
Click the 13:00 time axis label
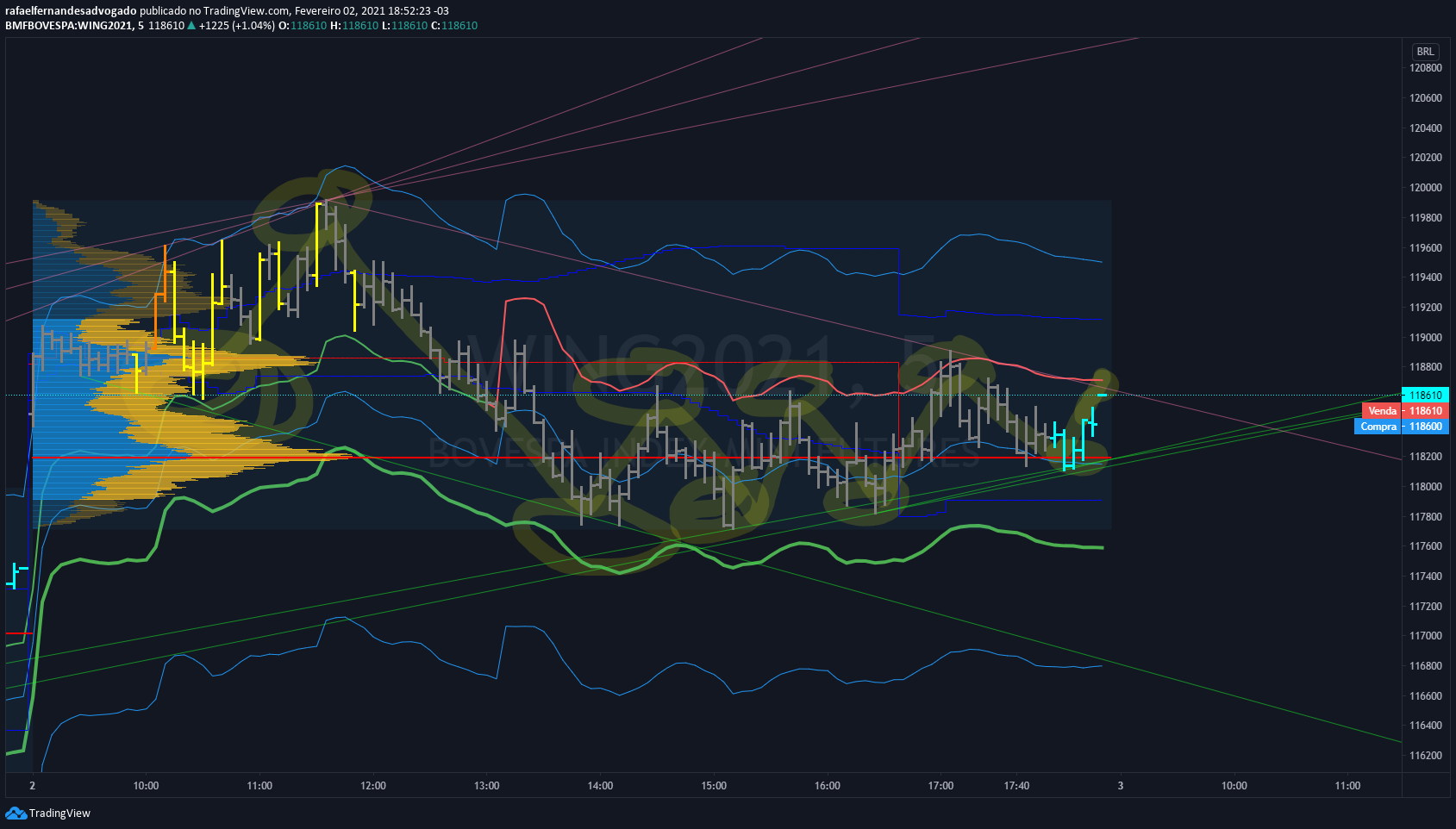pyautogui.click(x=487, y=786)
